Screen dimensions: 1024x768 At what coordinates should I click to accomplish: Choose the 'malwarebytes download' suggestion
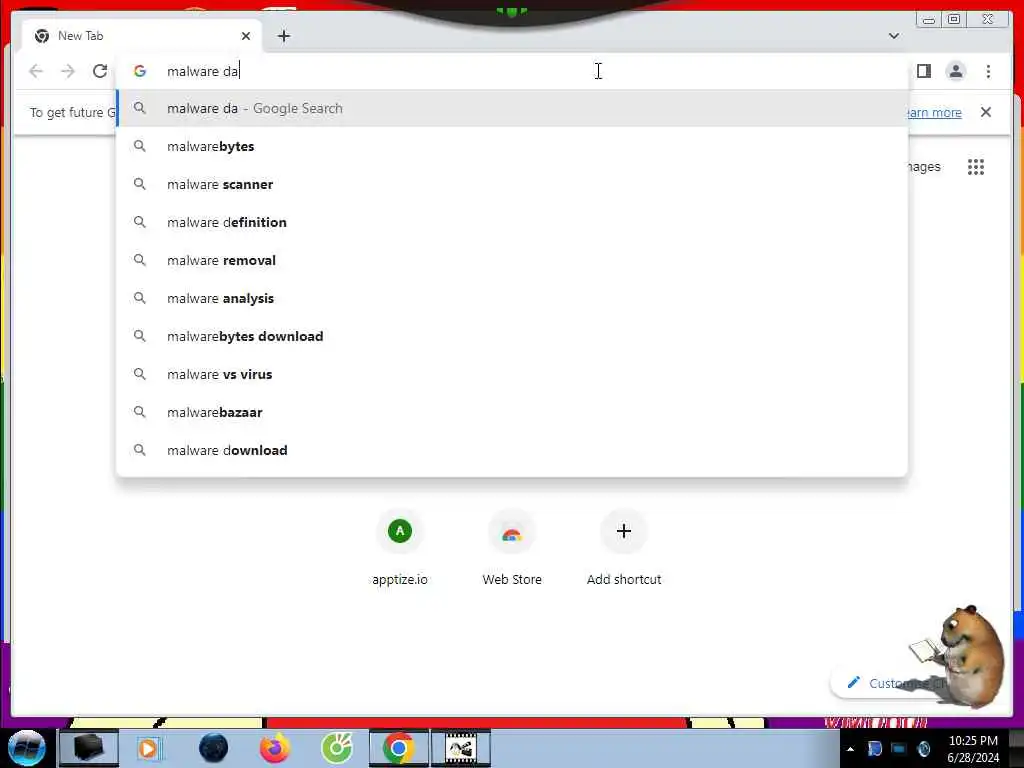tap(512, 336)
